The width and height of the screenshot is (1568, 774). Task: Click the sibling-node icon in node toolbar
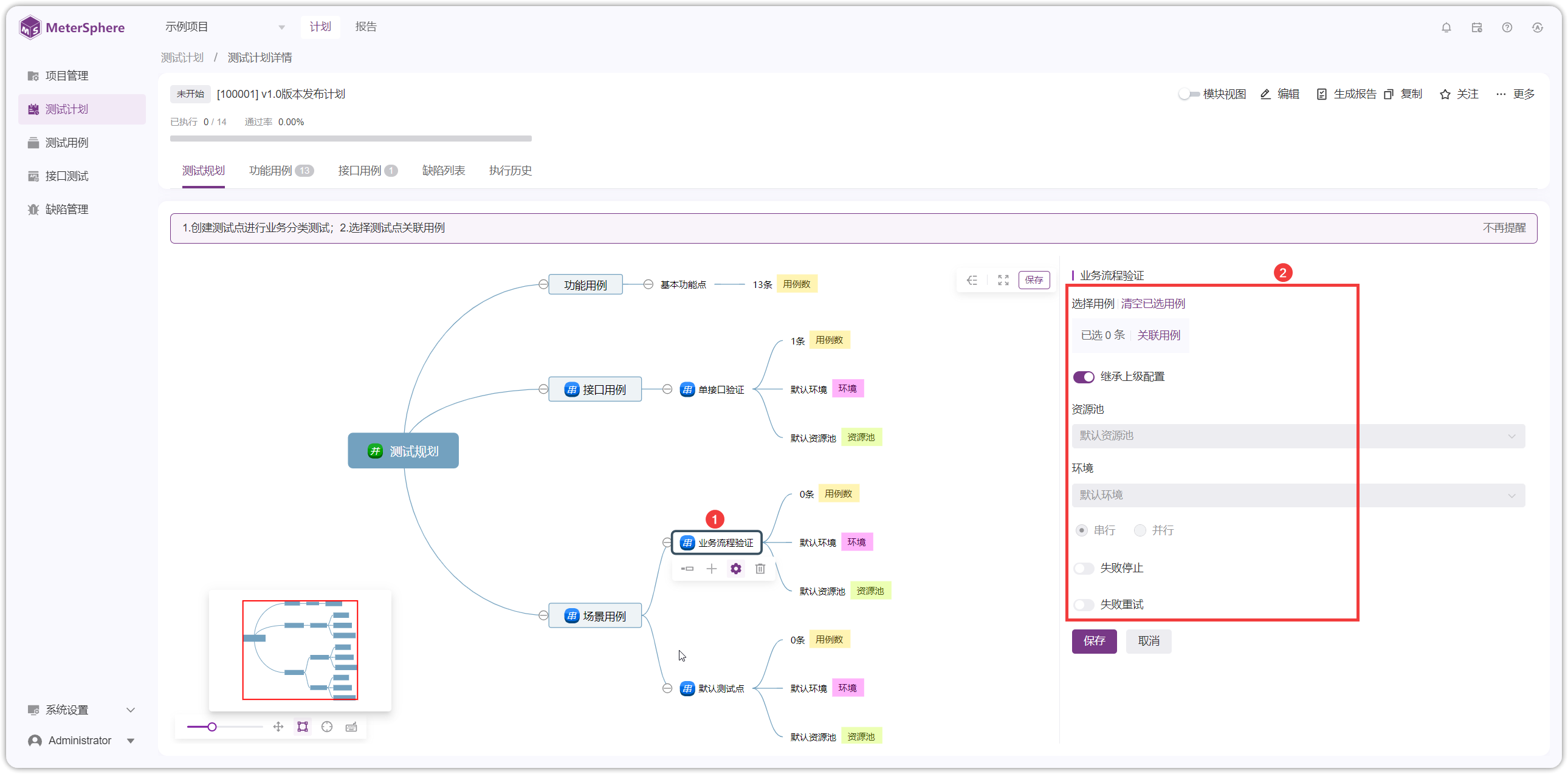click(x=687, y=568)
